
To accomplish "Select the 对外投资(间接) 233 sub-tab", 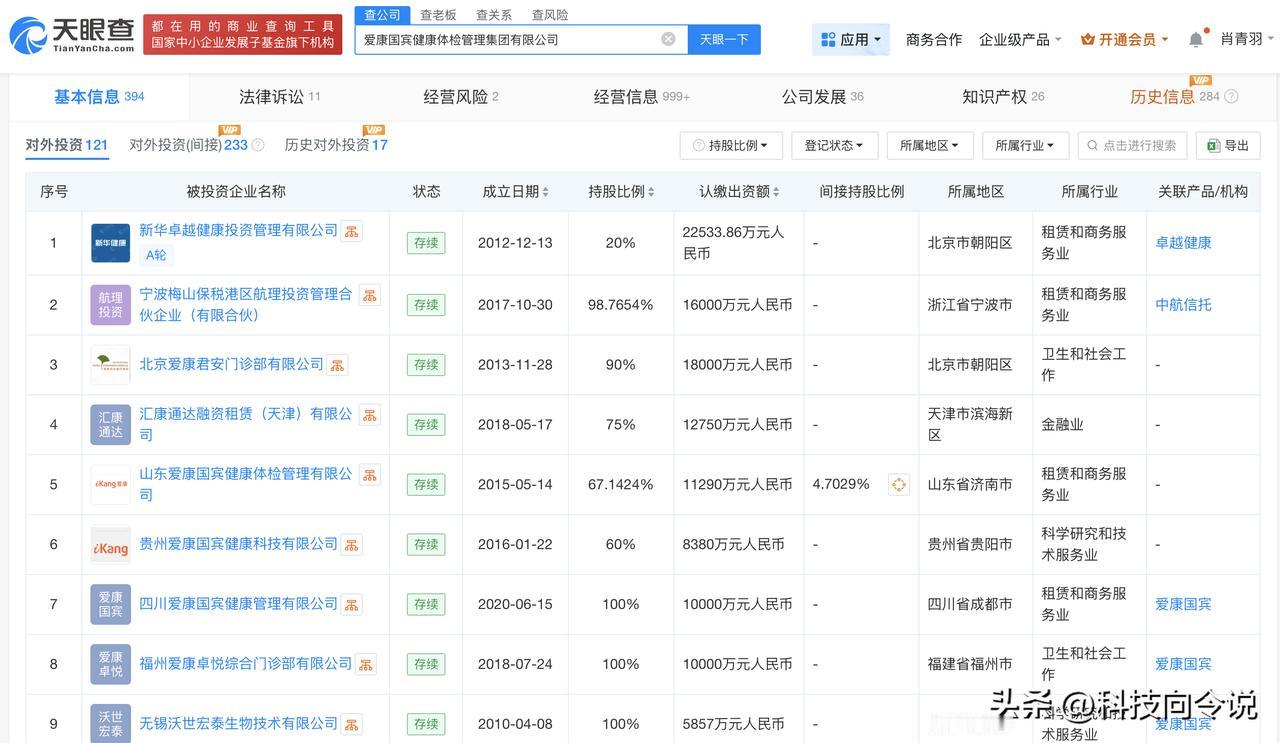I will [188, 145].
